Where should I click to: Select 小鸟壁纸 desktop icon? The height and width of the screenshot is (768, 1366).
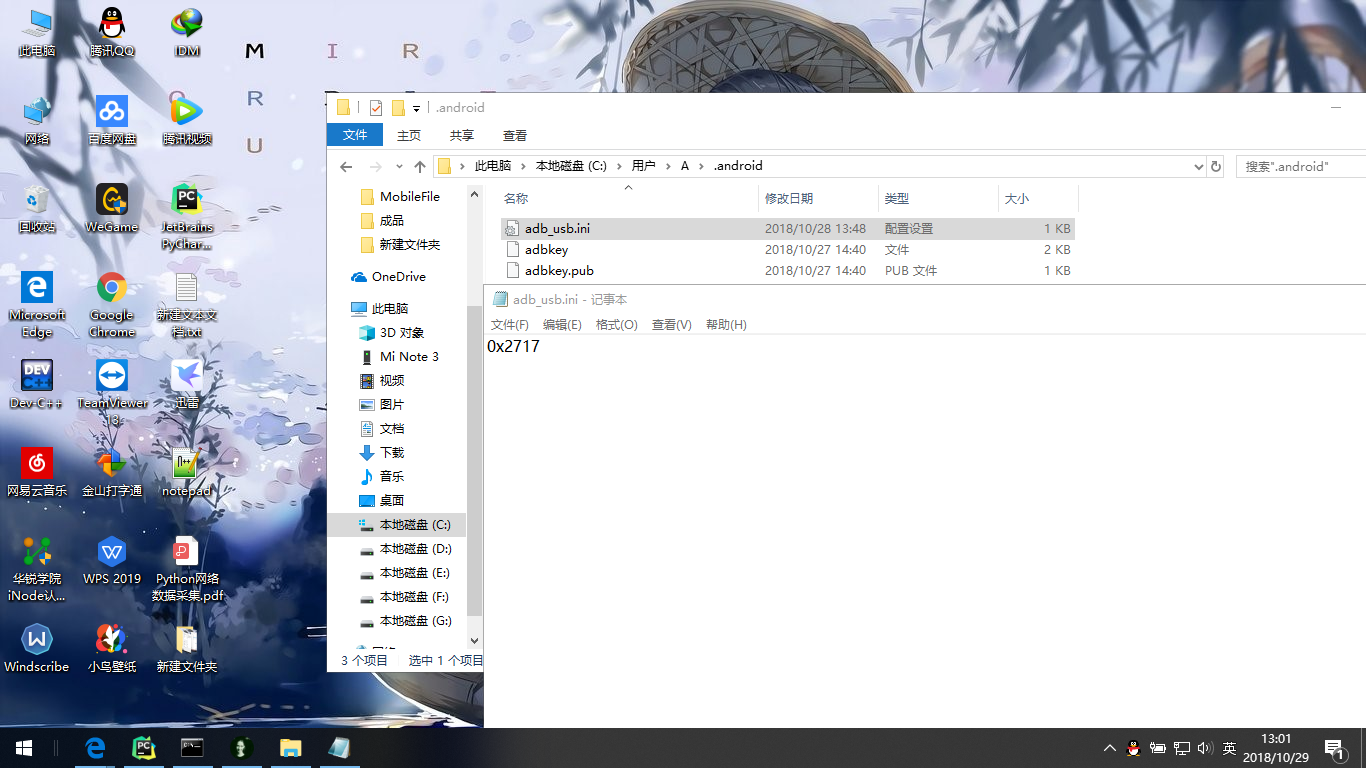[x=112, y=648]
